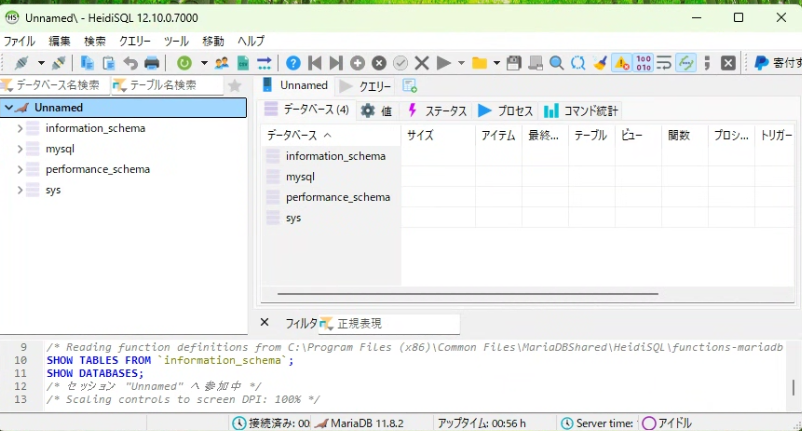Click the delete row circle-x icon

point(379,63)
